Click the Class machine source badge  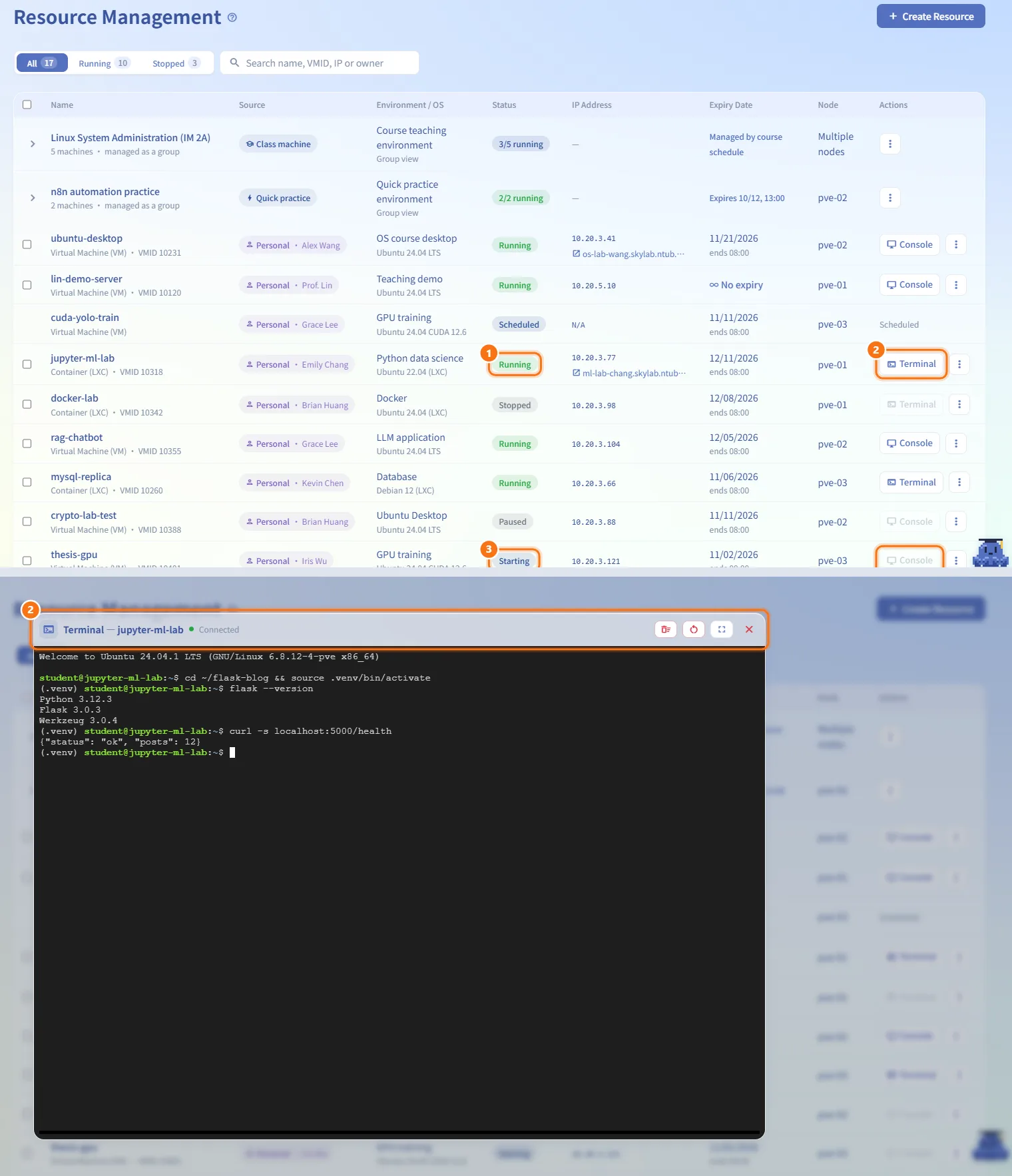pos(278,144)
